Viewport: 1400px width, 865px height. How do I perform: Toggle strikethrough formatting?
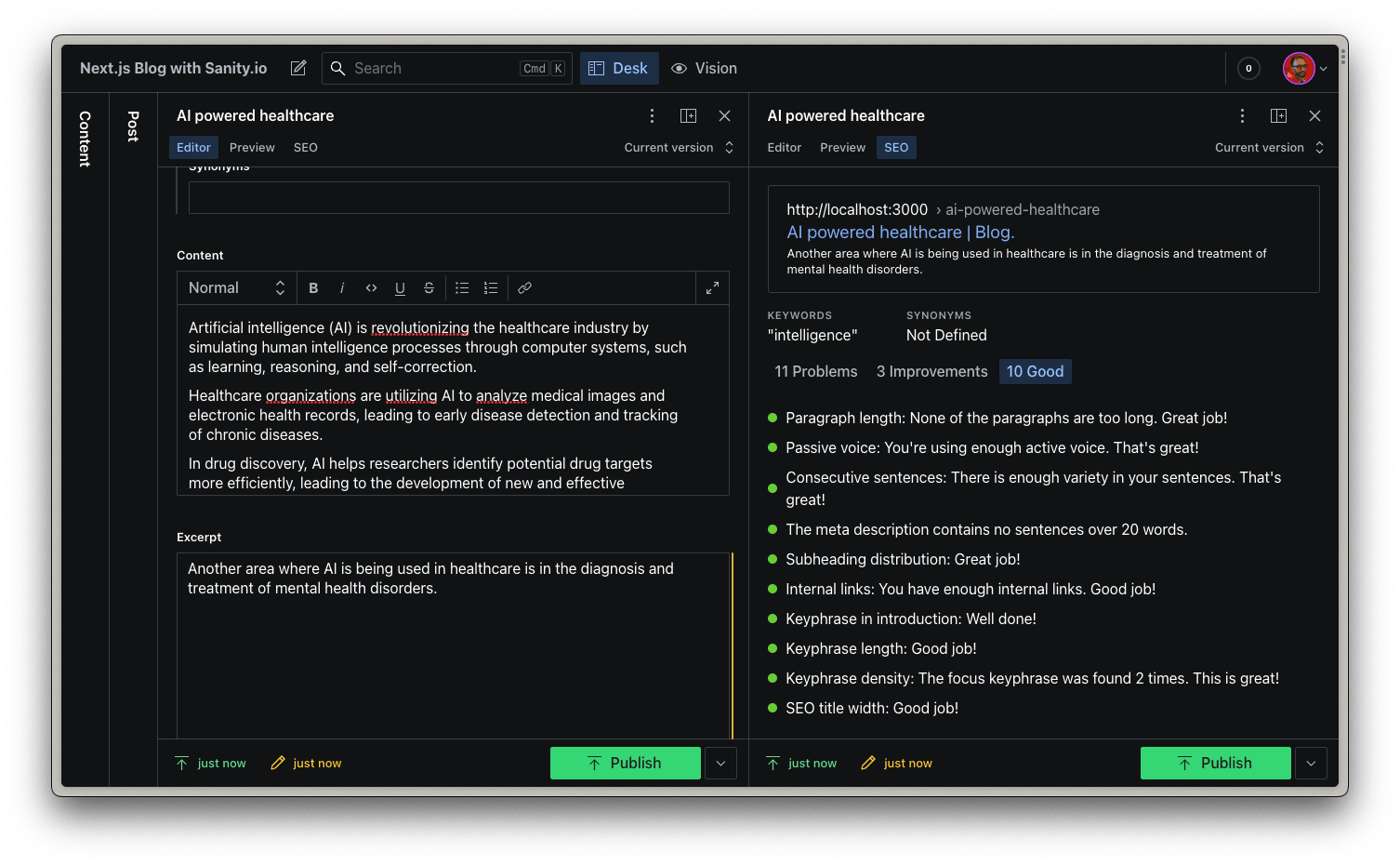tap(429, 287)
